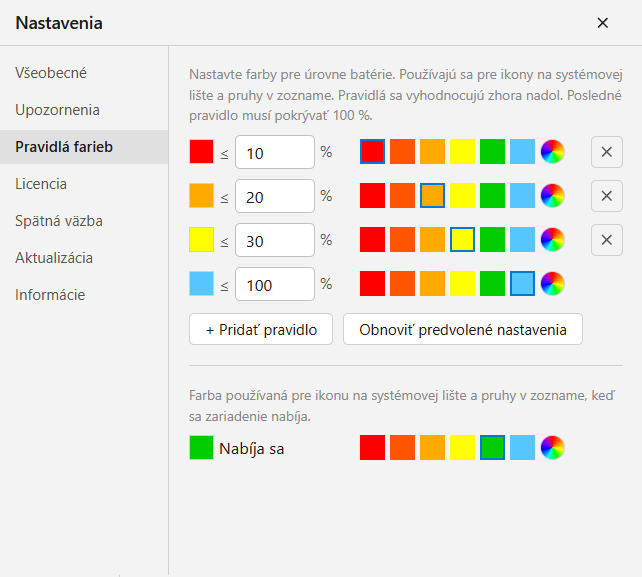
Task: Choose red palette color for Nabíja sa
Action: click(x=372, y=448)
